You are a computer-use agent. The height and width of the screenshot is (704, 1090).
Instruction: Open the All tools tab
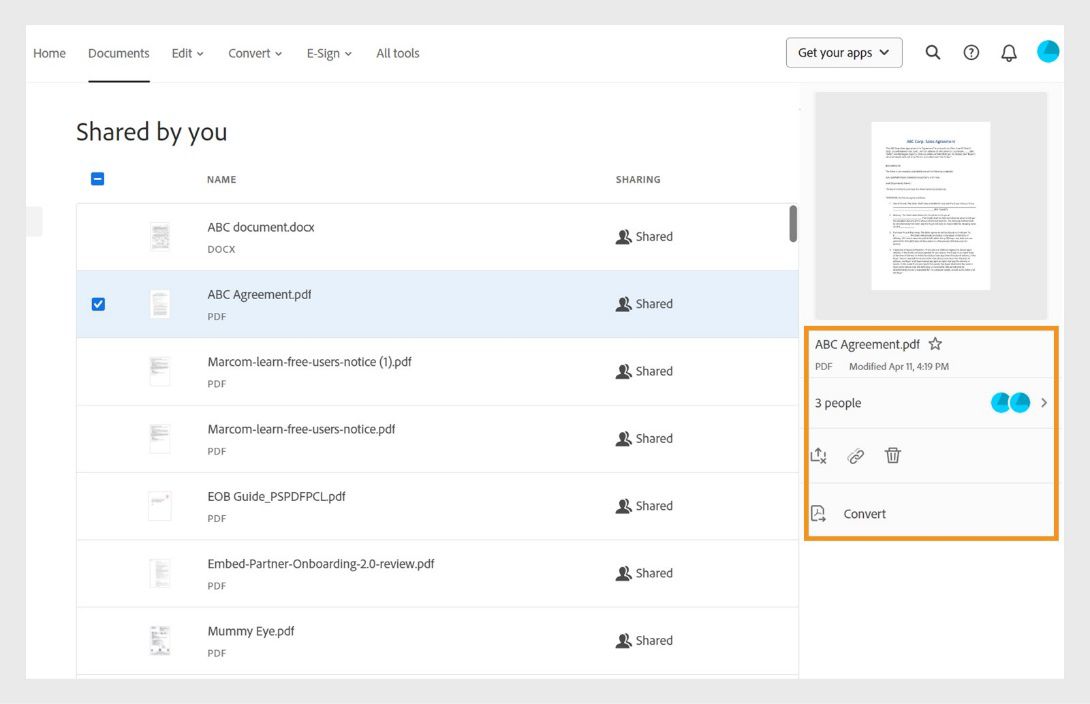[x=398, y=53]
